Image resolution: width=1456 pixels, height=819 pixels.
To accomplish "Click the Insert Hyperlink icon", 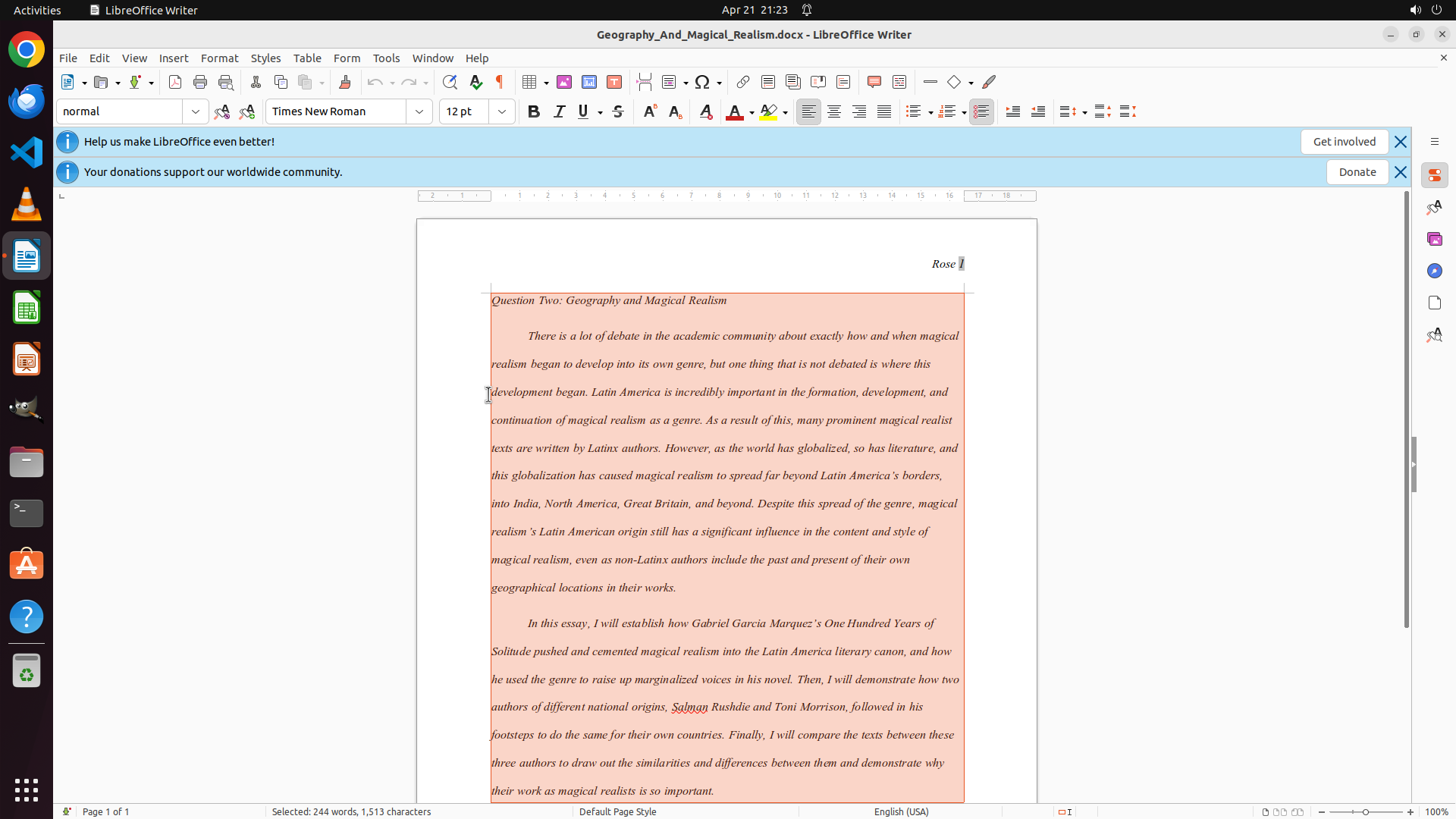I will (743, 82).
